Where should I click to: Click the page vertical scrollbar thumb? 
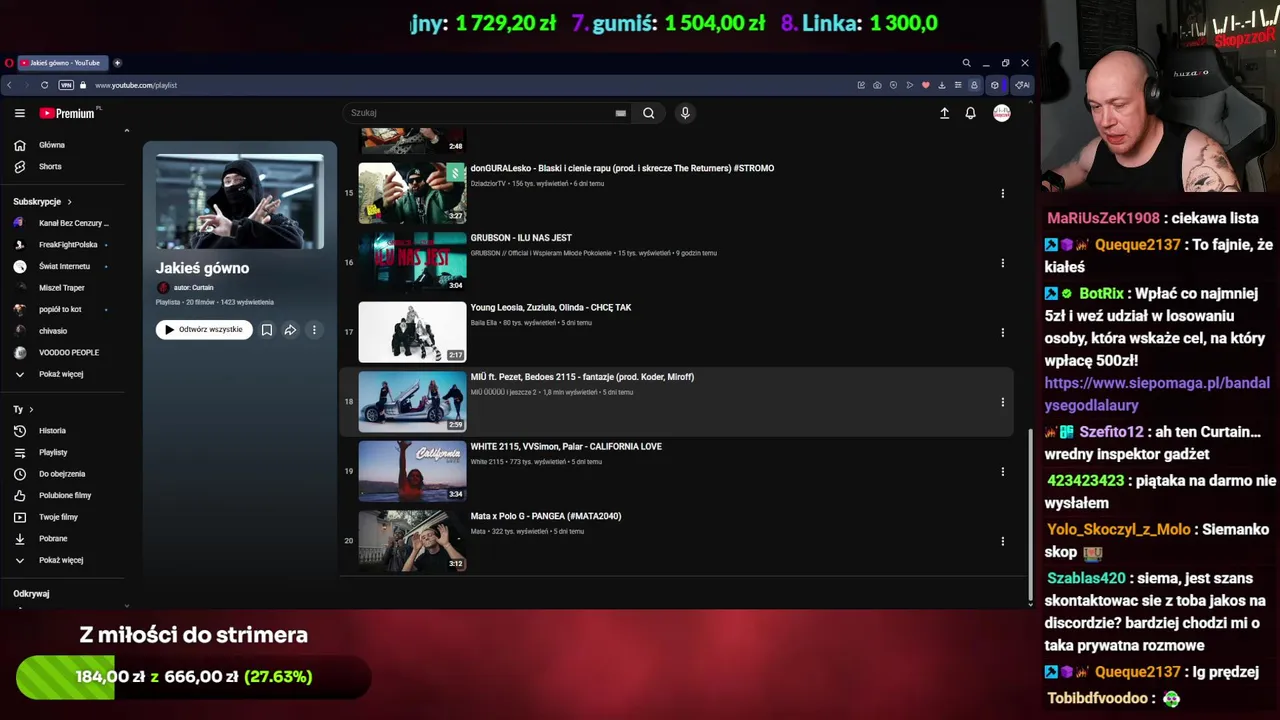1030,515
